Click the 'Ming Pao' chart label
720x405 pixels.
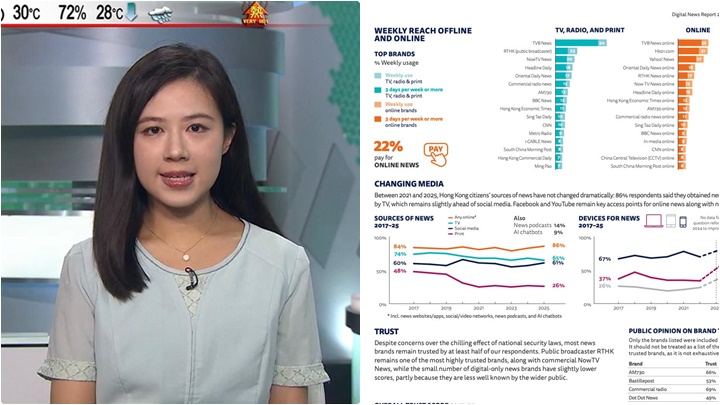(543, 166)
